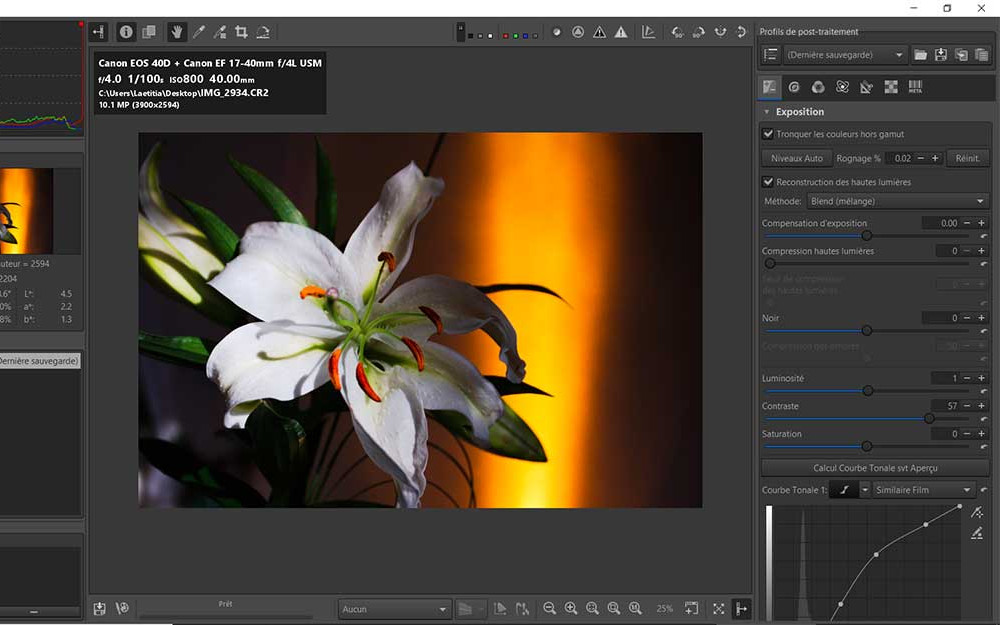Toggle the white background color square
The height and width of the screenshot is (625, 1000).
coord(490,36)
